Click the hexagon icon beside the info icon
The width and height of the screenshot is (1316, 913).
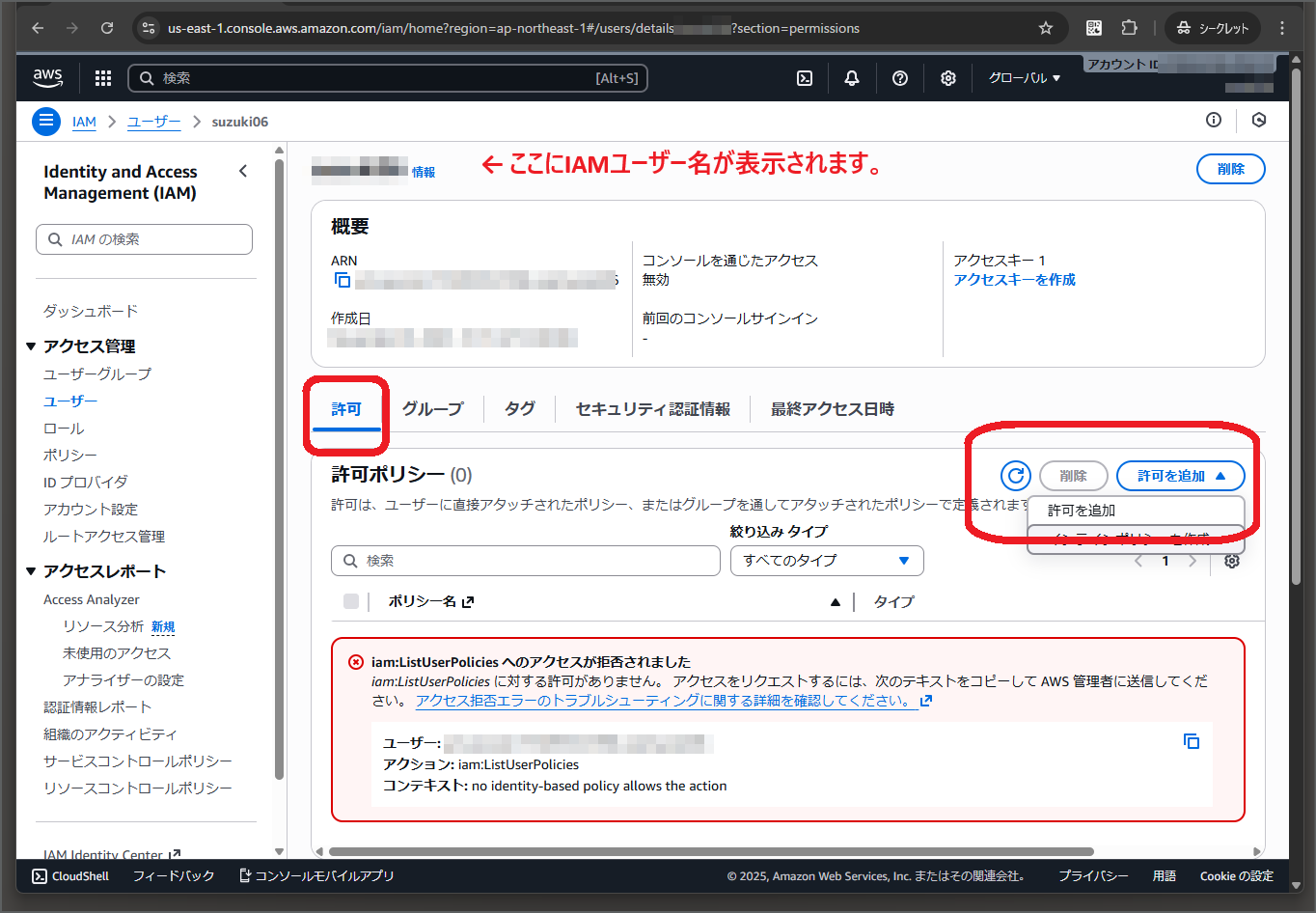(1259, 120)
